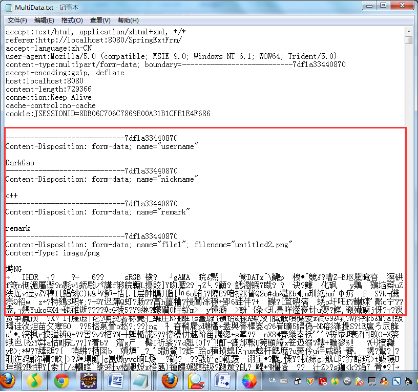The width and height of the screenshot is (418, 392).
Task: Click the blue square tray icon
Action: [x=397, y=381]
